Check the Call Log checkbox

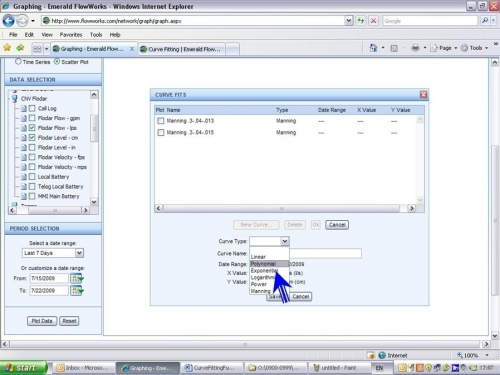click(32, 108)
